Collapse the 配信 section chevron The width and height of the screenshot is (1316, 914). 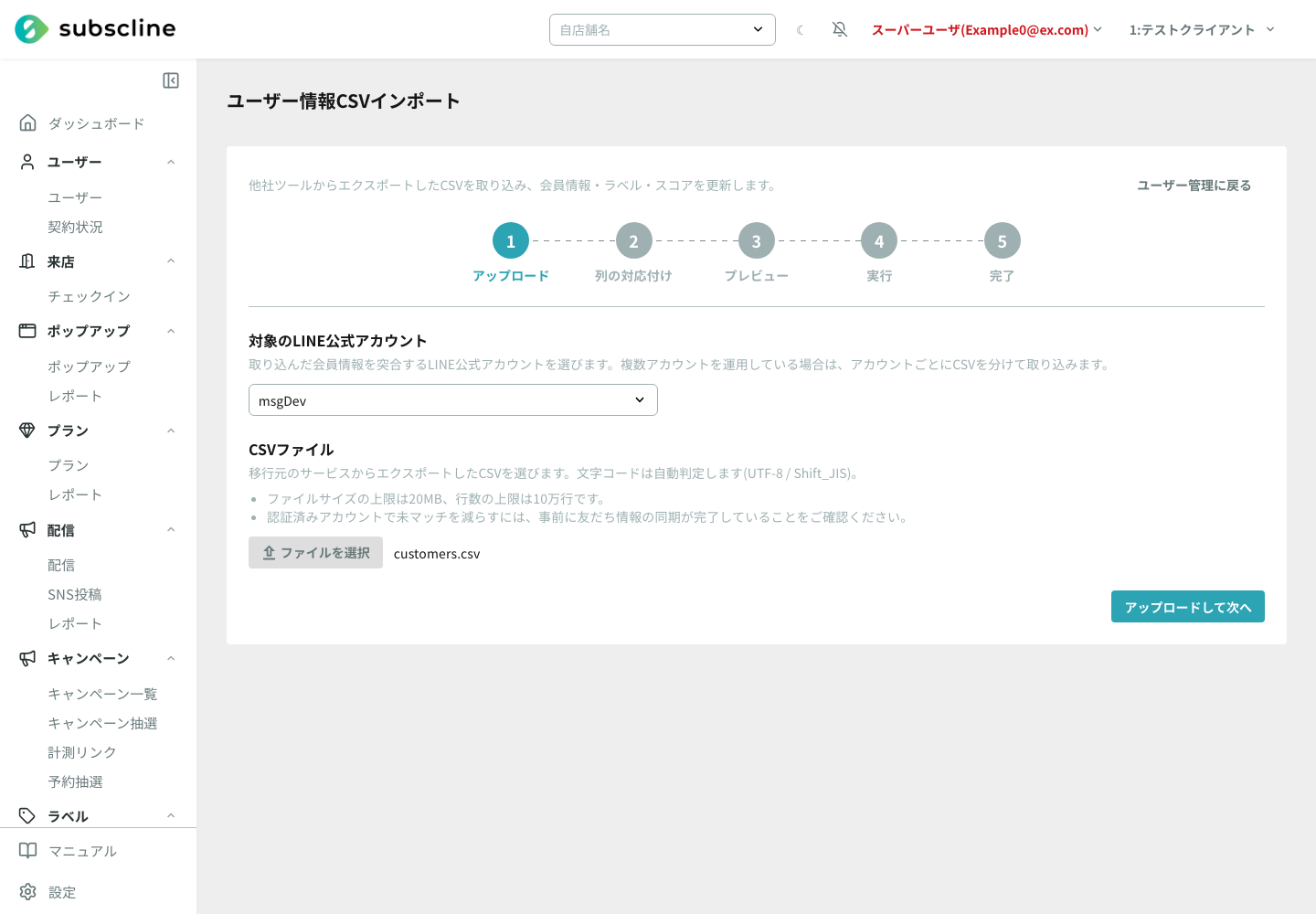pyautogui.click(x=171, y=529)
